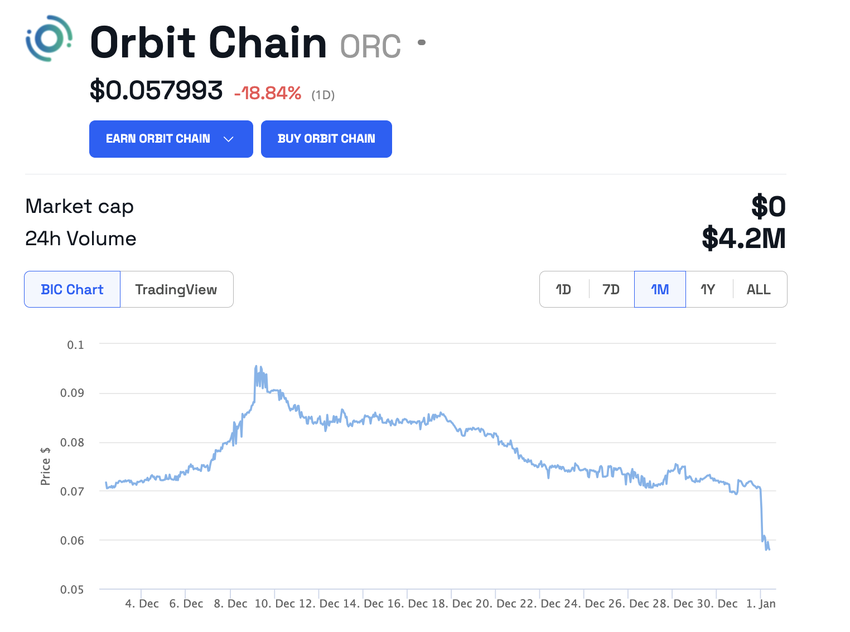
Task: Switch to the BIC Chart tab
Action: pos(72,290)
